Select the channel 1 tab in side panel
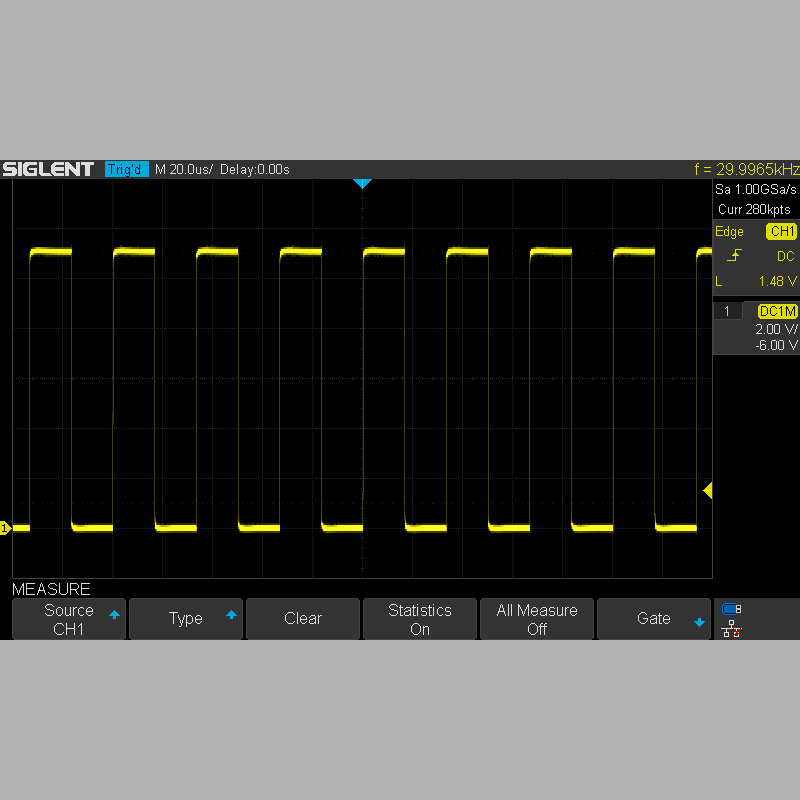The height and width of the screenshot is (800, 800). pos(728,312)
